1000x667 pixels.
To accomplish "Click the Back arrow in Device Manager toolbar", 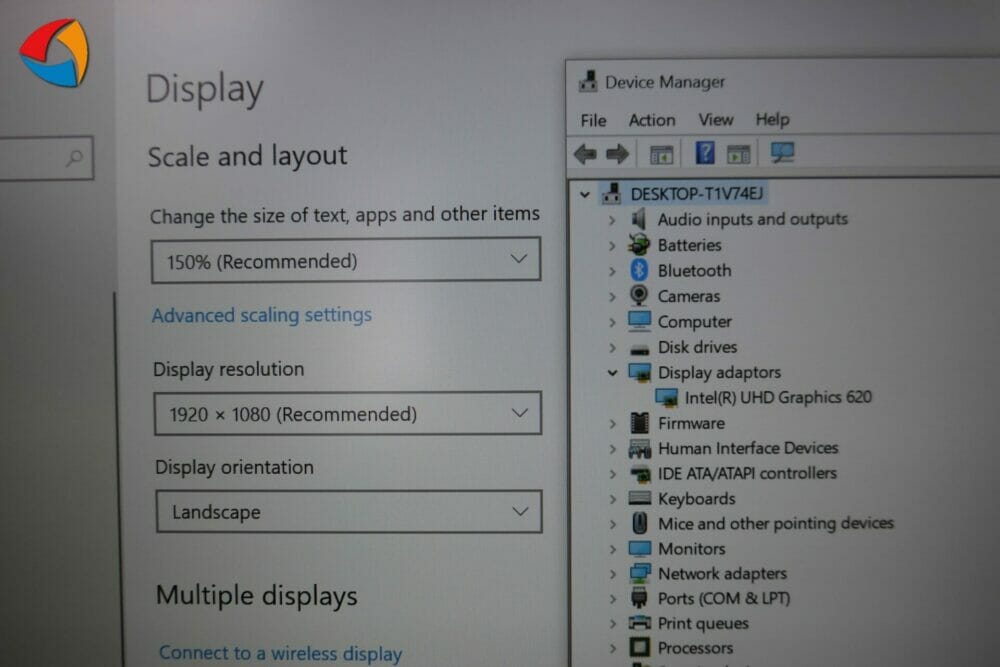I will tap(585, 154).
